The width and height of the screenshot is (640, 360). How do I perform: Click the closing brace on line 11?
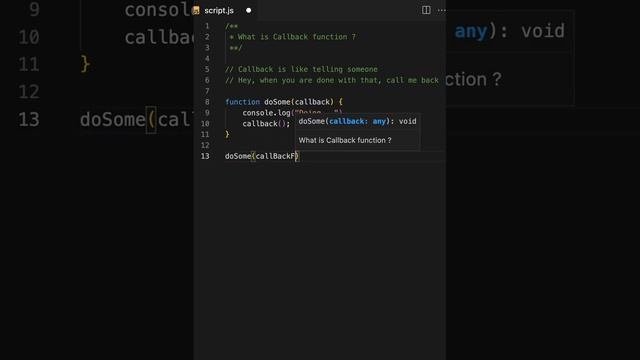click(227, 134)
